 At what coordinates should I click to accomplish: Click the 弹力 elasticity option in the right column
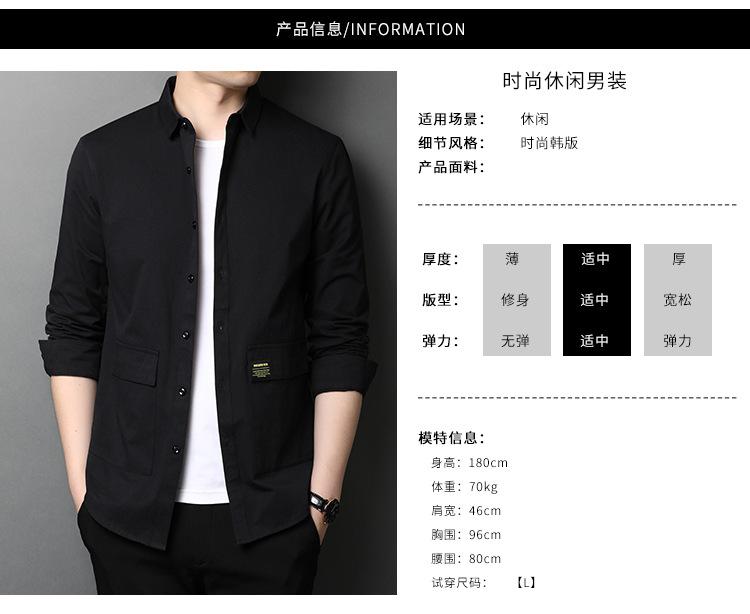tap(678, 341)
